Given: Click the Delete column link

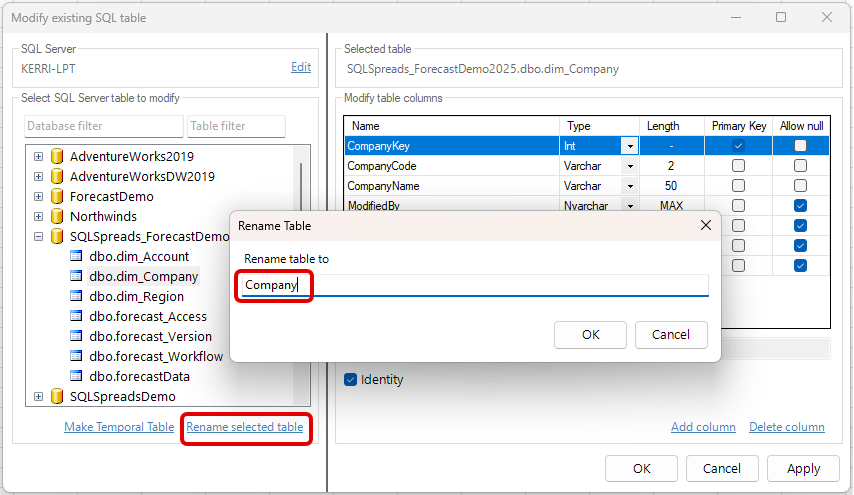Looking at the screenshot, I should click(786, 427).
